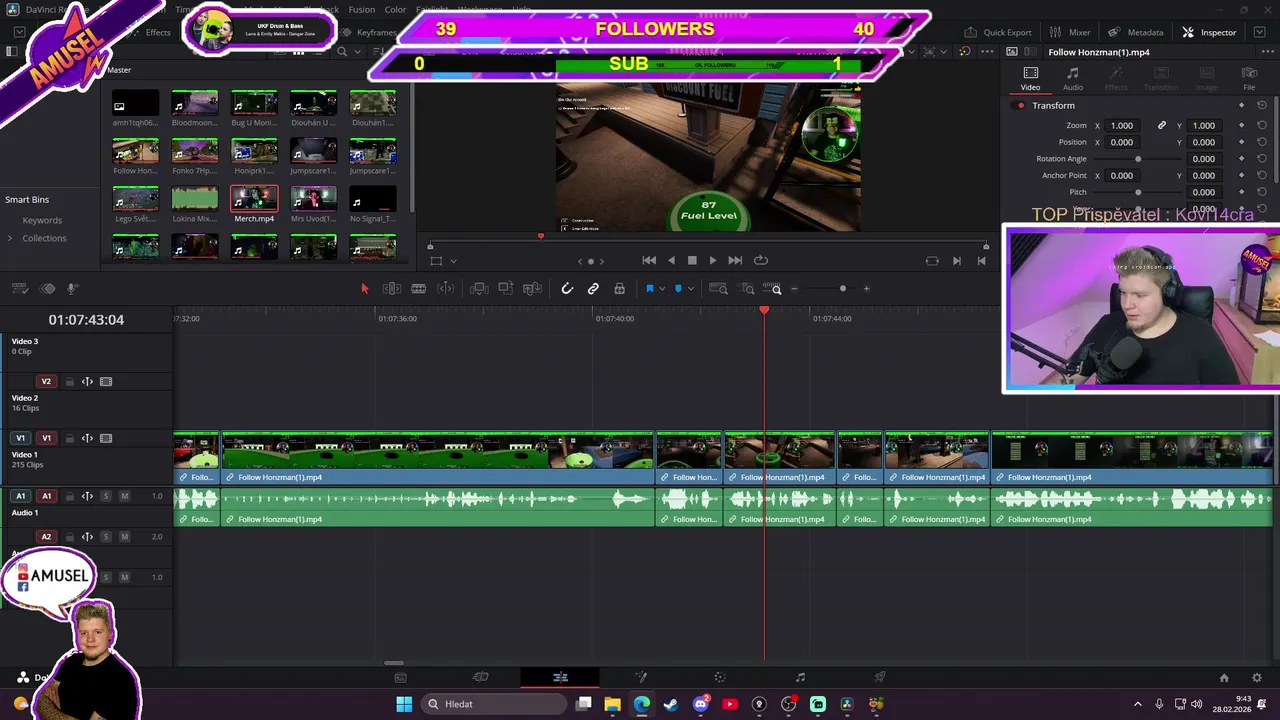
Task: Click the Insert Clip icon
Action: coord(479,289)
